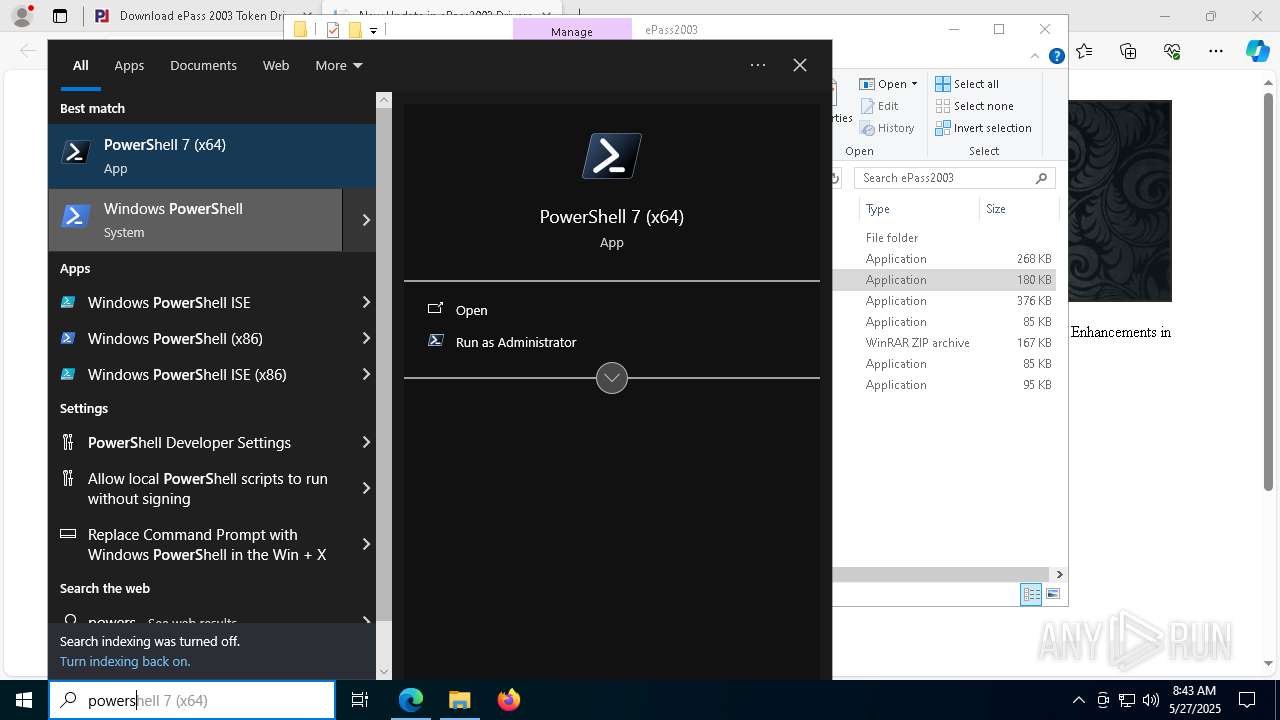
Task: Sort files by Size column header
Action: [x=1017, y=209]
